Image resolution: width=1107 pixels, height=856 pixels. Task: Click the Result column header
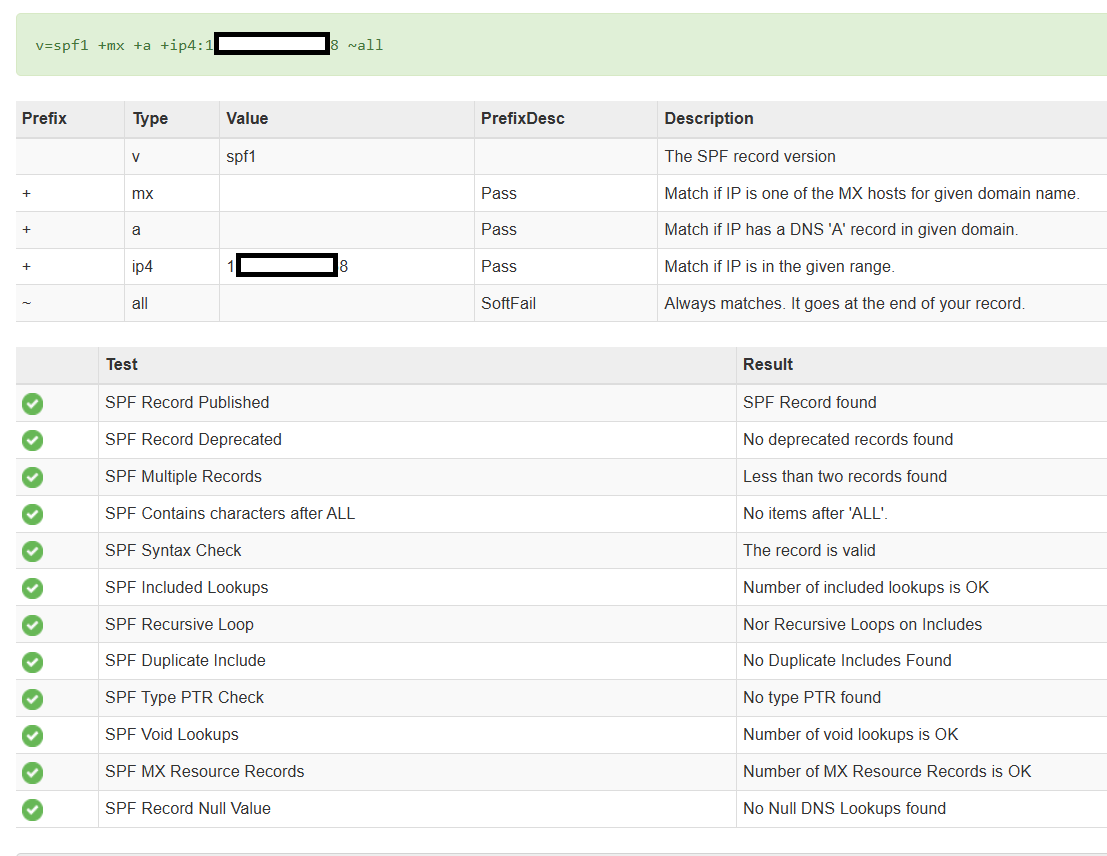tap(768, 365)
